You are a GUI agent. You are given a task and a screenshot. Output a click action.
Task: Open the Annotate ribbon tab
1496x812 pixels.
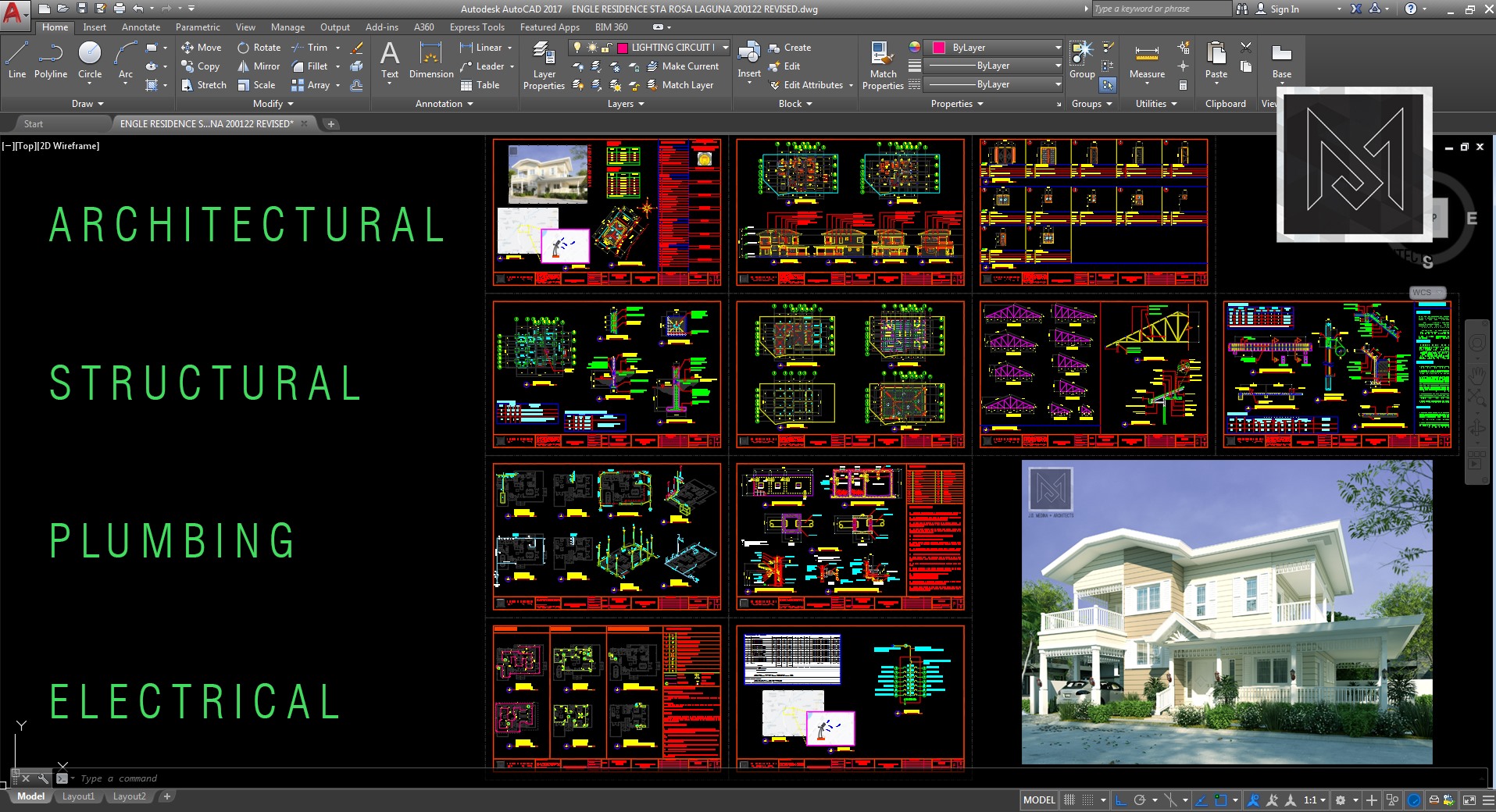pos(141,27)
